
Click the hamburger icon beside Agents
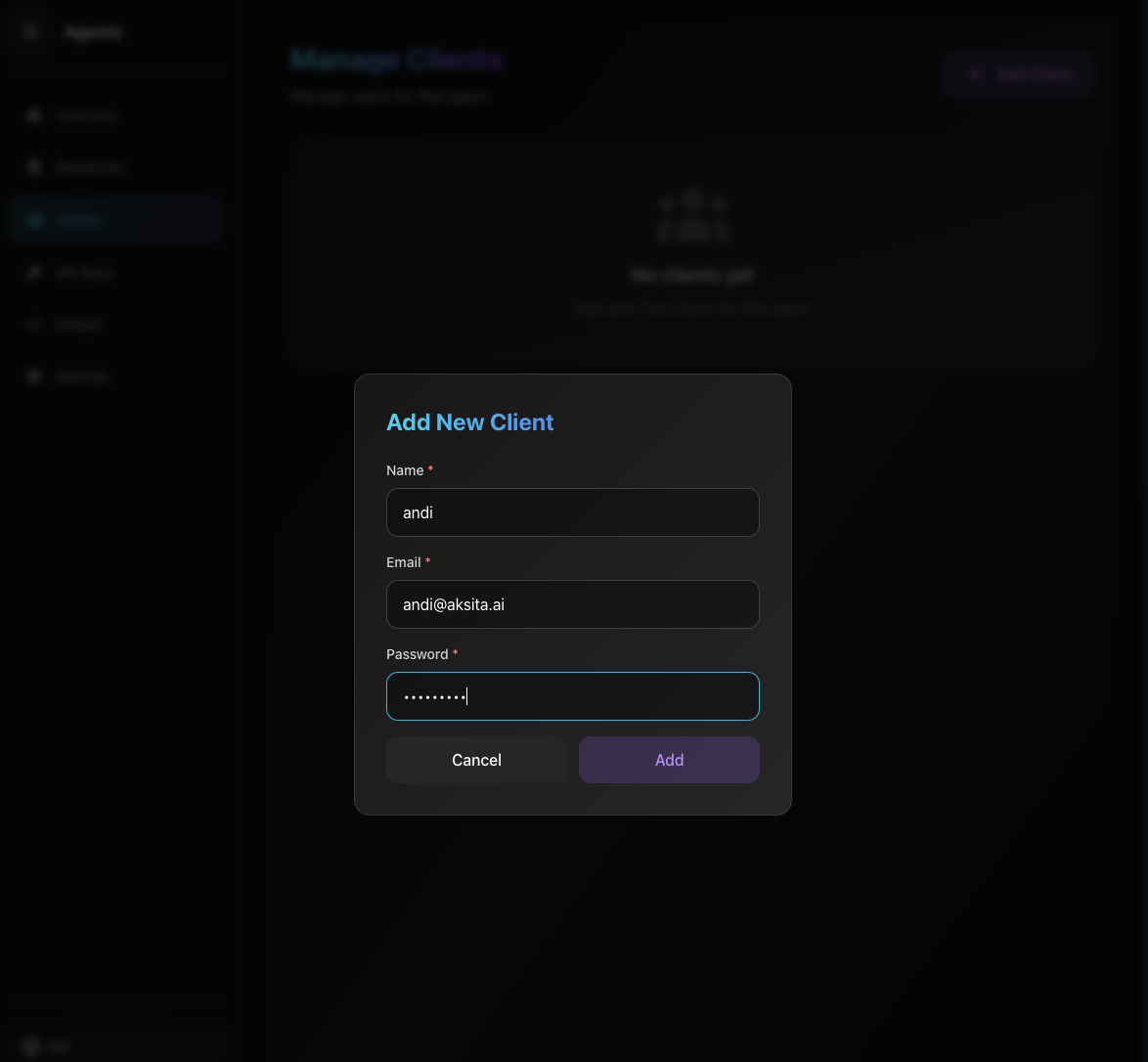point(29,31)
